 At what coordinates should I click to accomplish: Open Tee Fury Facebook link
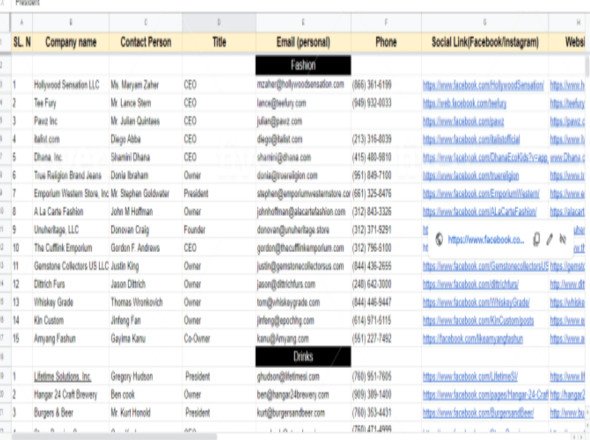(x=464, y=103)
